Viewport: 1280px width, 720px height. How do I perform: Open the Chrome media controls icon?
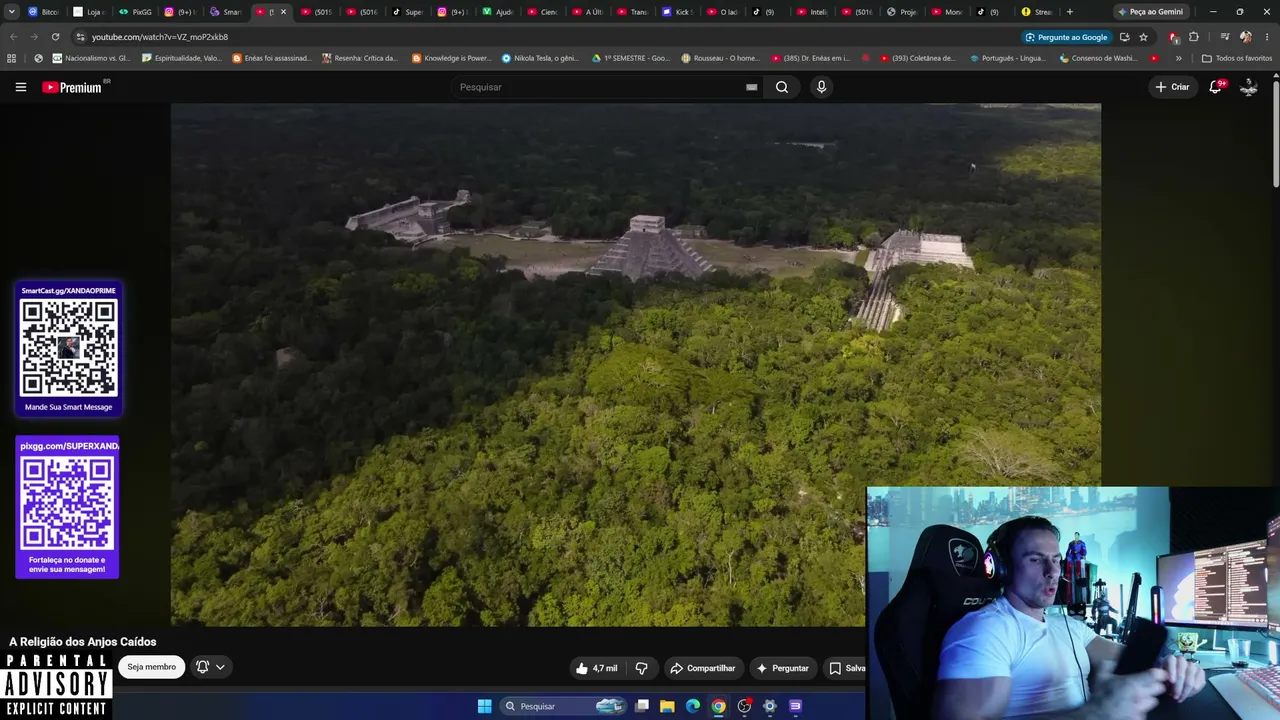pos(1225,37)
